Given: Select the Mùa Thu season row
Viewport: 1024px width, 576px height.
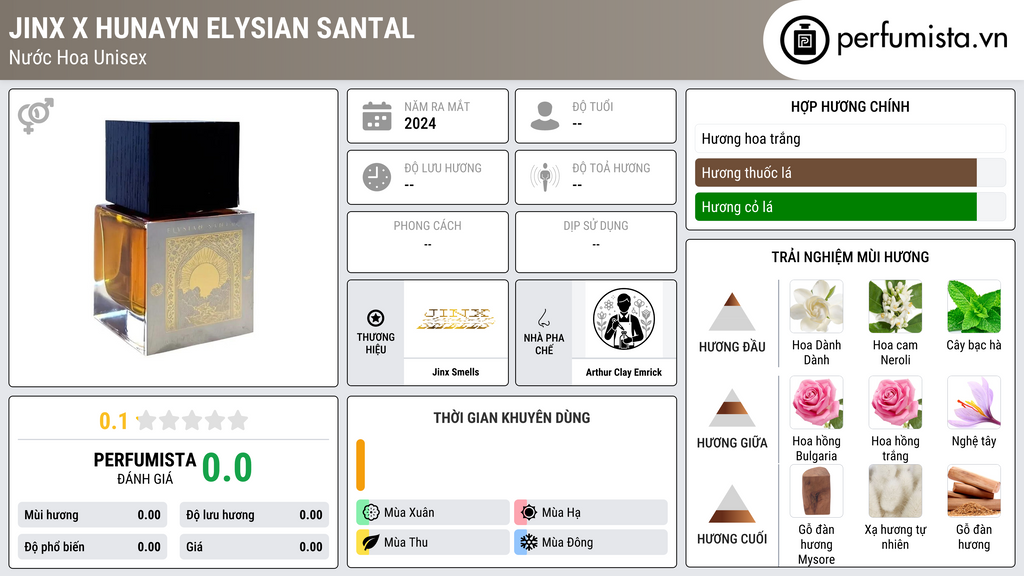Looking at the screenshot, I should 433,542.
